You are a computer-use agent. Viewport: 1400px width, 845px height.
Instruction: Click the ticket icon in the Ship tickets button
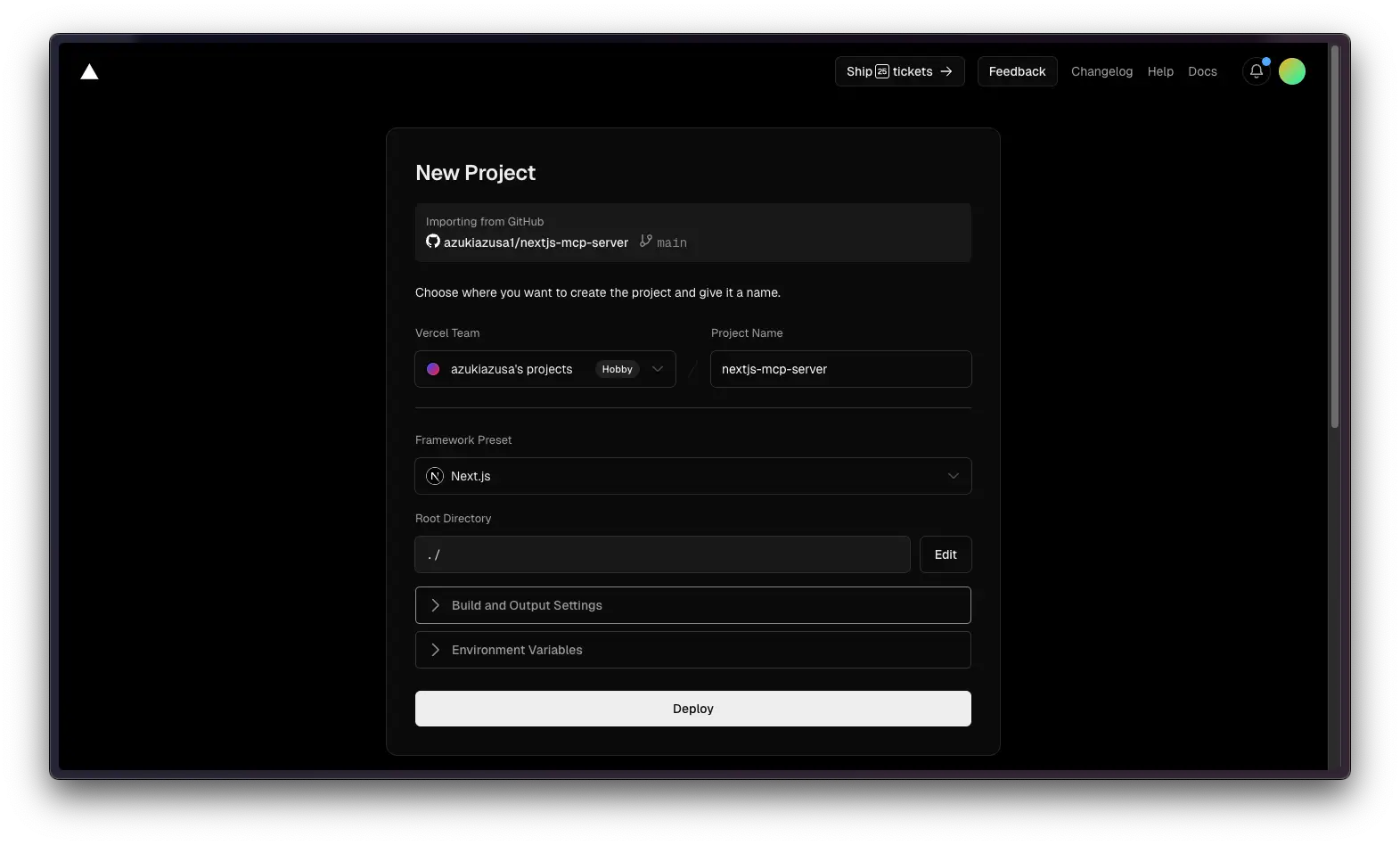pyautogui.click(x=882, y=71)
